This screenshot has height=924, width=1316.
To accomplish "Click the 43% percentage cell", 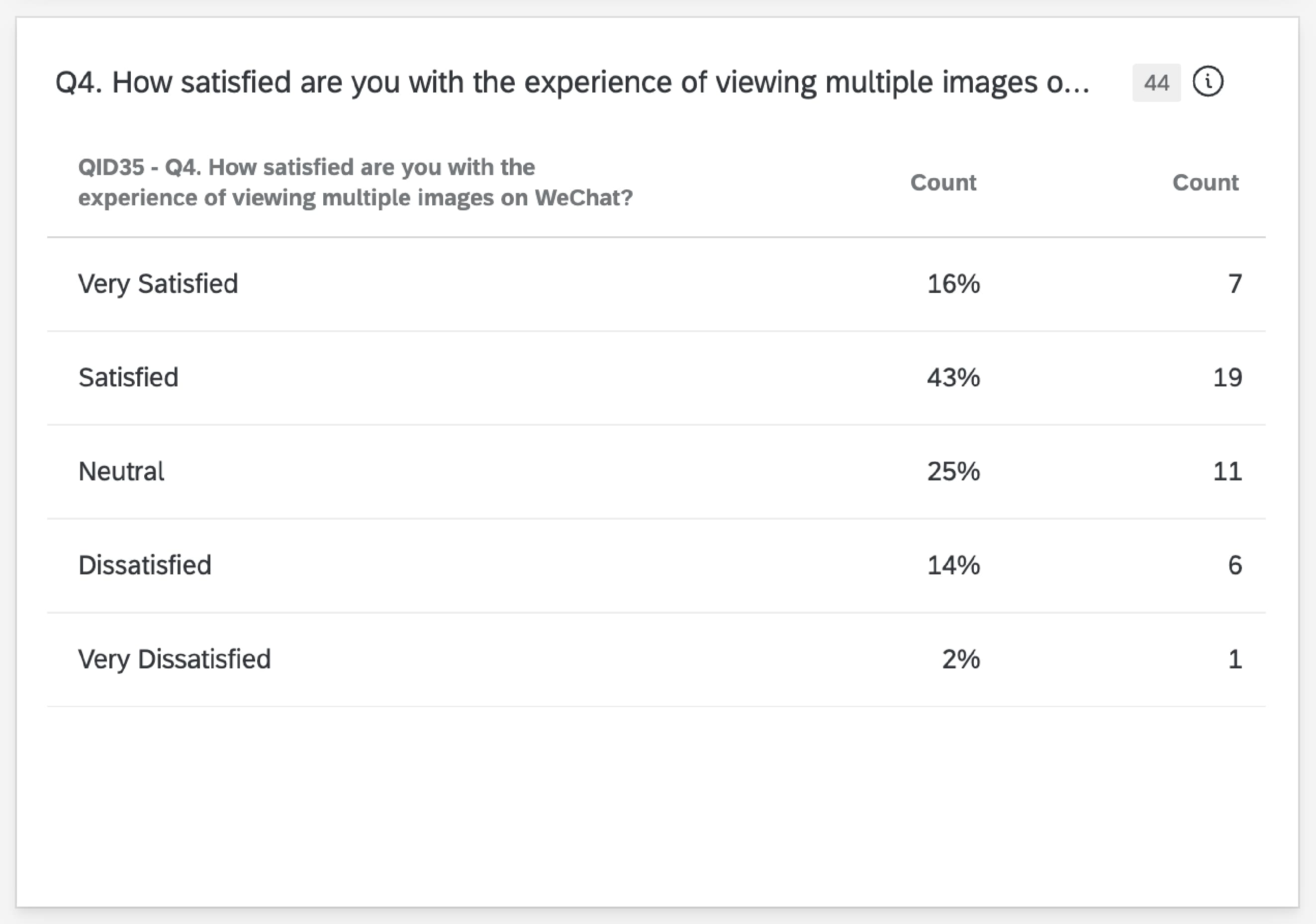I will pos(953,378).
